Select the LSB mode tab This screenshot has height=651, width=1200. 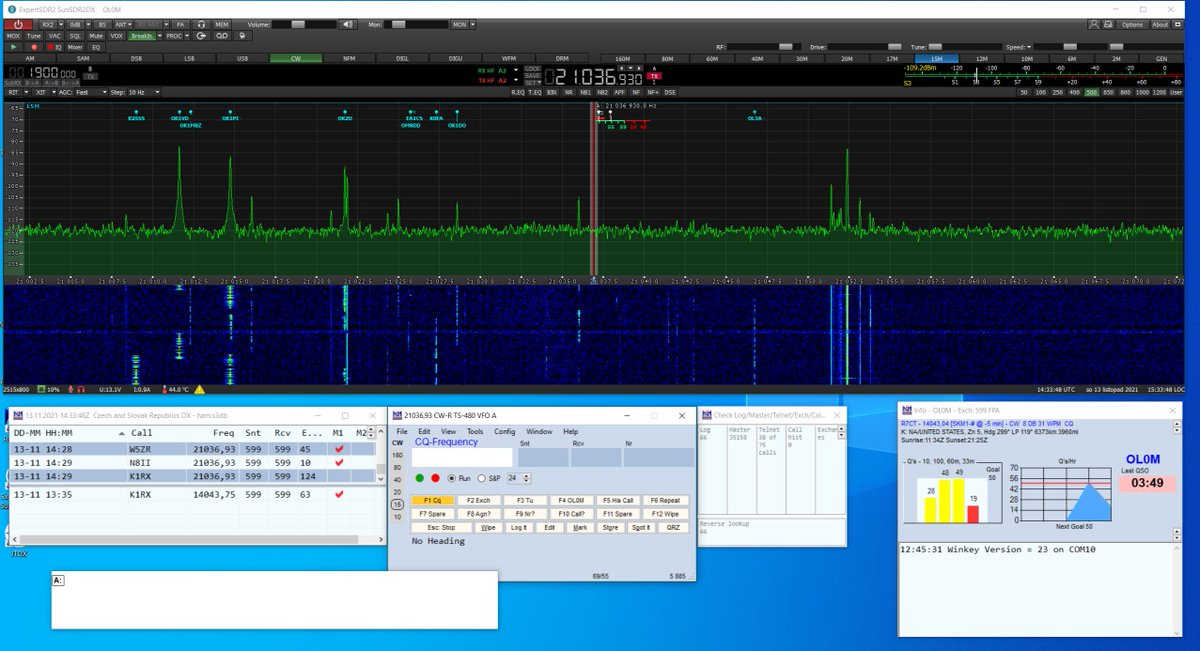189,58
